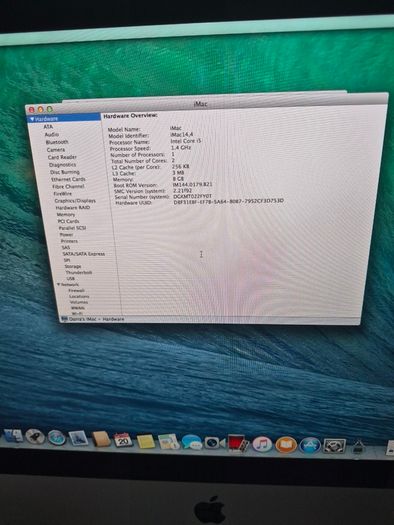This screenshot has width=394, height=525.
Task: Open Finder from the dock
Action: point(13,436)
